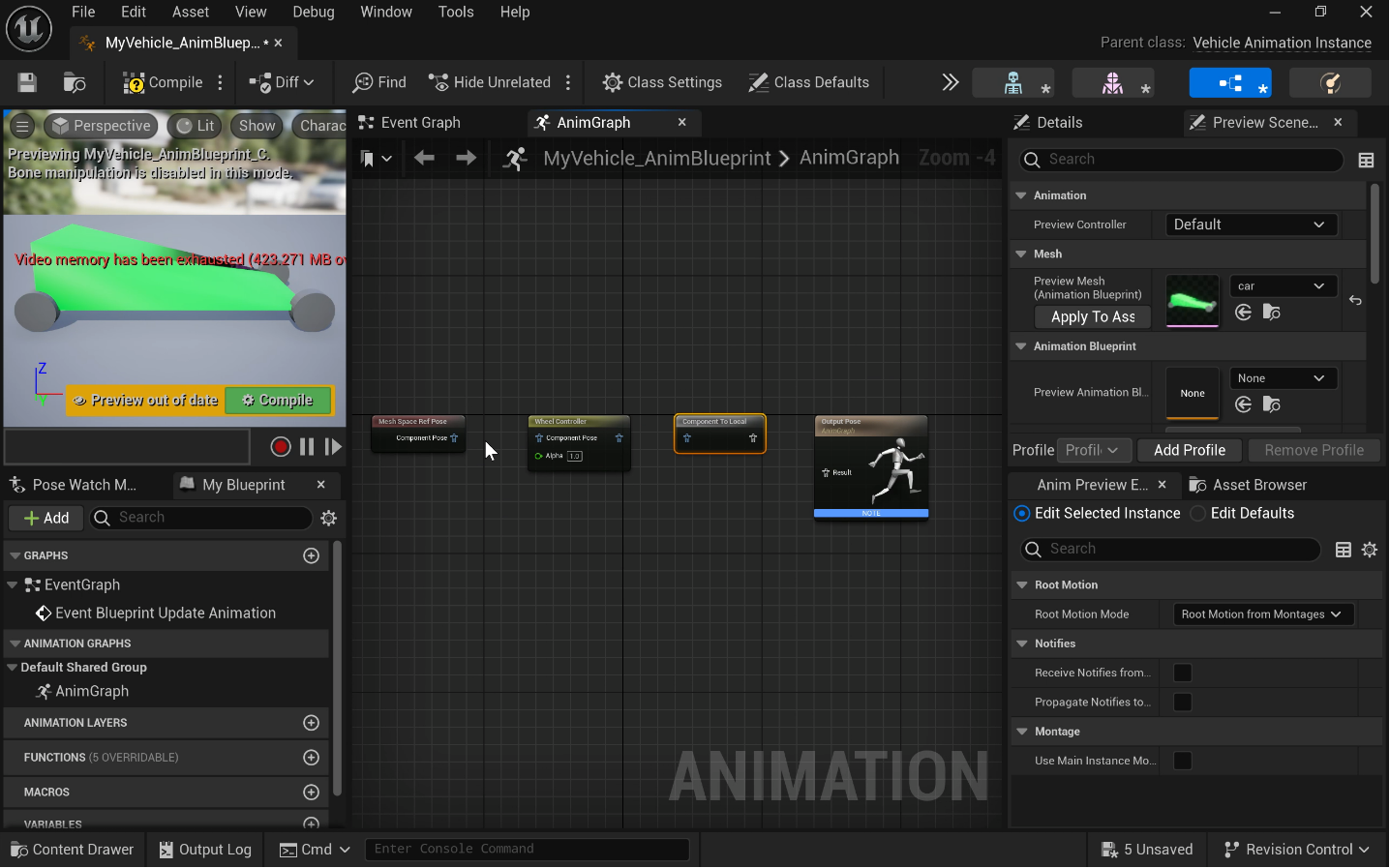Browse to asset in Content Browser icon
1390x868 pixels.
tap(75, 83)
